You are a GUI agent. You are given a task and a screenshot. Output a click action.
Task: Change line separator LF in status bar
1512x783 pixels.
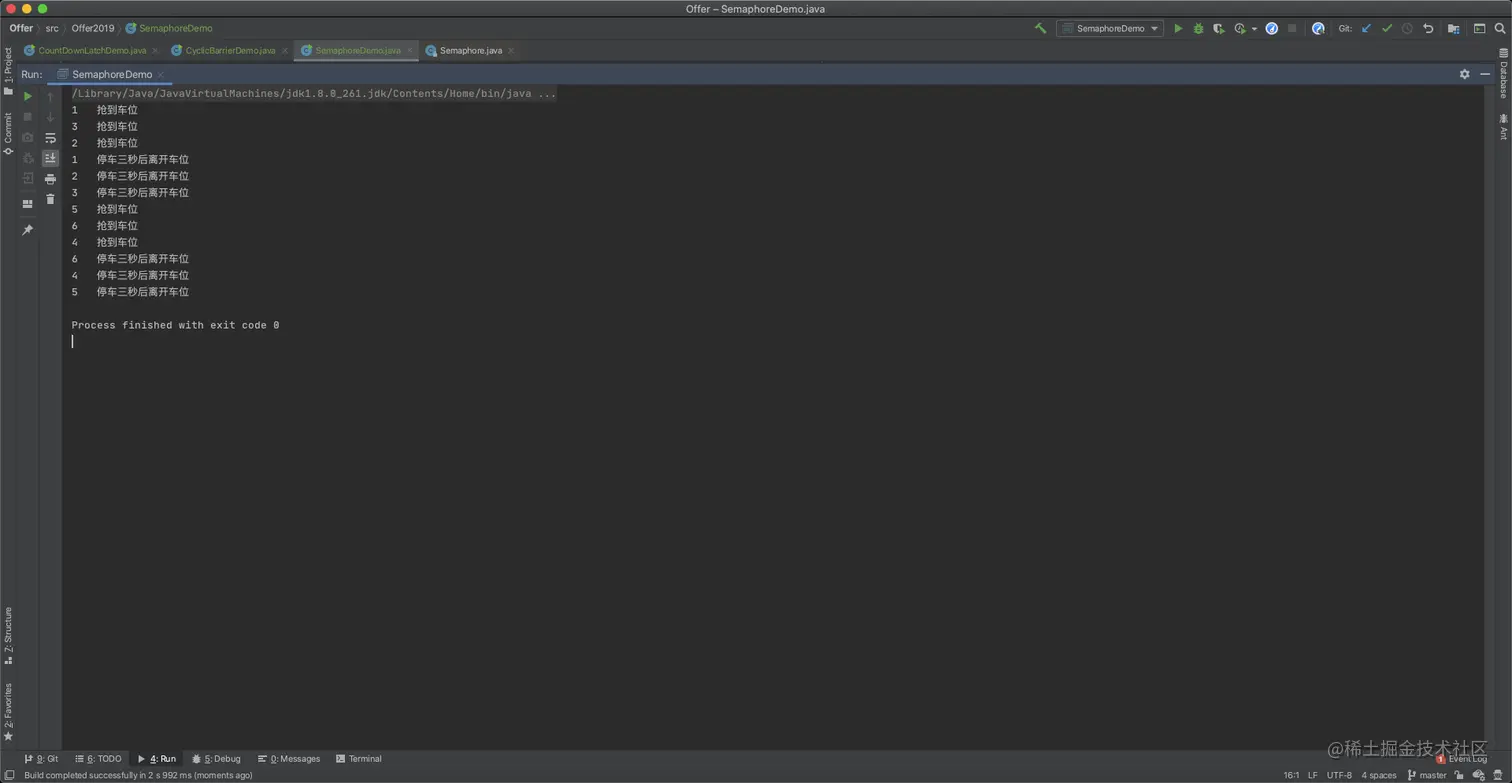point(1313,775)
